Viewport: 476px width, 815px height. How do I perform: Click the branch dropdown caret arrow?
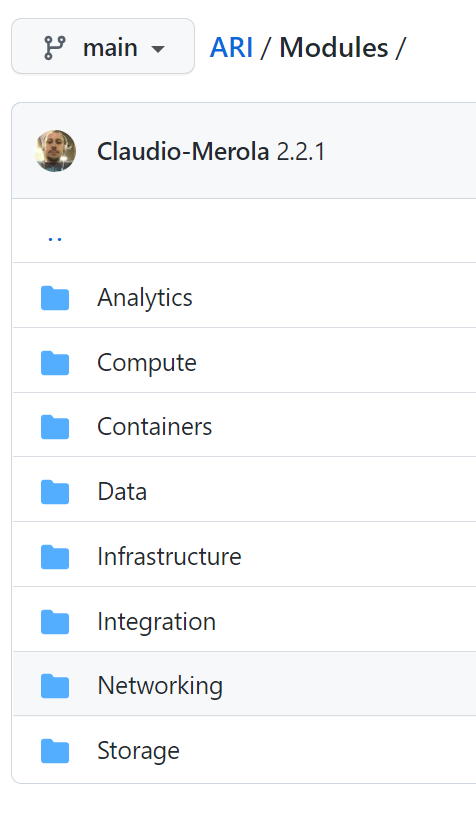[x=157, y=49]
